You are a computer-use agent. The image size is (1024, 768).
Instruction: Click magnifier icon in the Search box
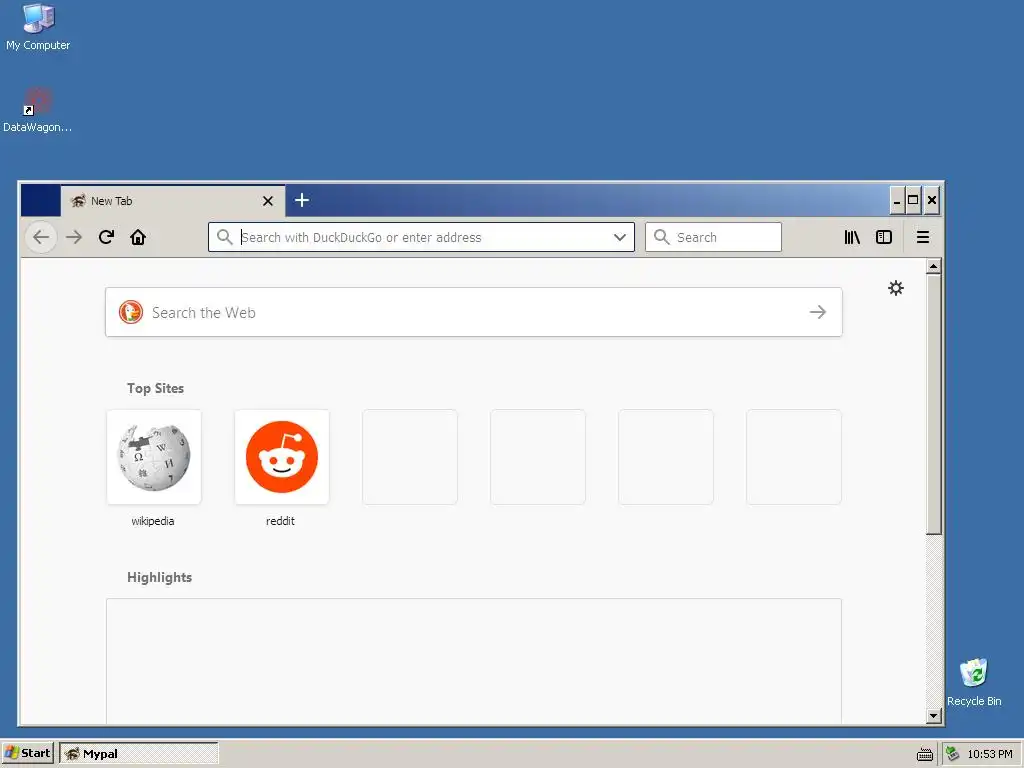(x=662, y=237)
